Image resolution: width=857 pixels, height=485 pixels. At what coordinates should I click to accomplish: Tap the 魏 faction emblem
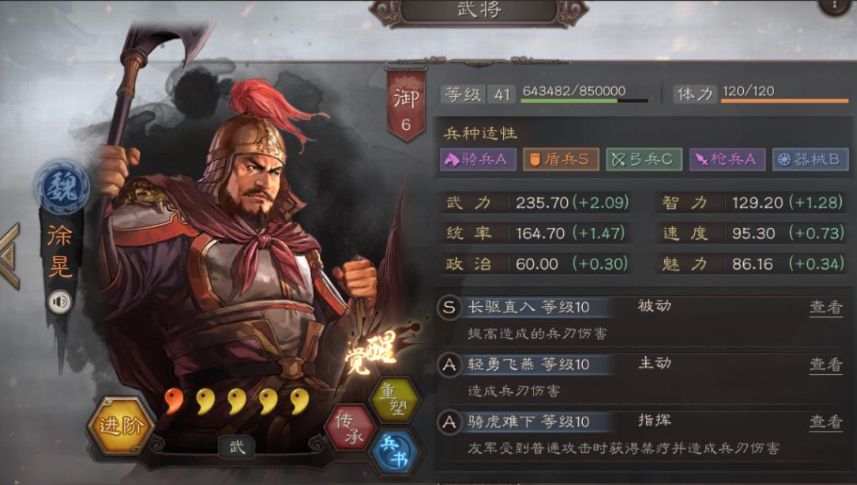tap(62, 187)
